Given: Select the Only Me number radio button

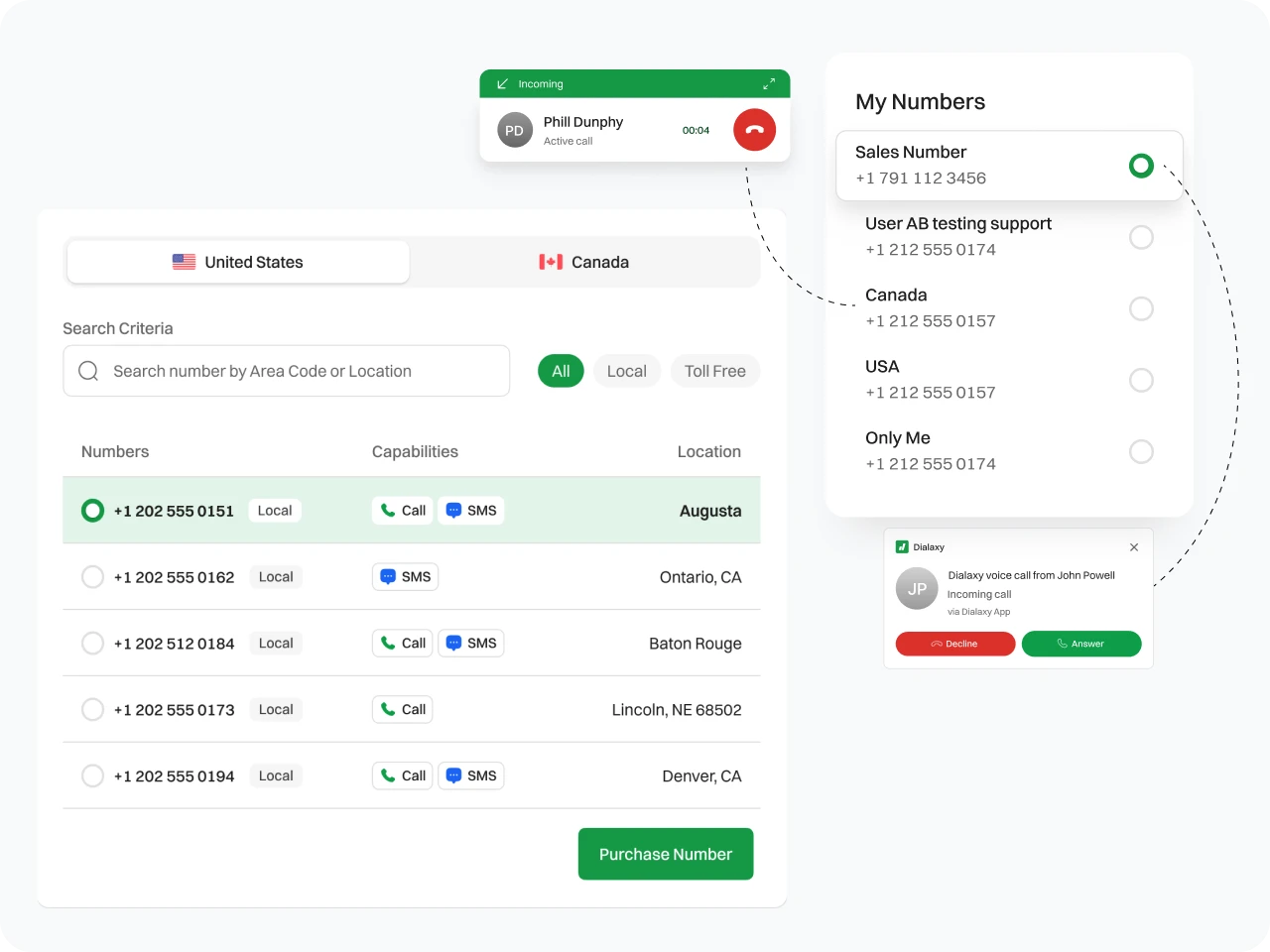Looking at the screenshot, I should 1141,451.
